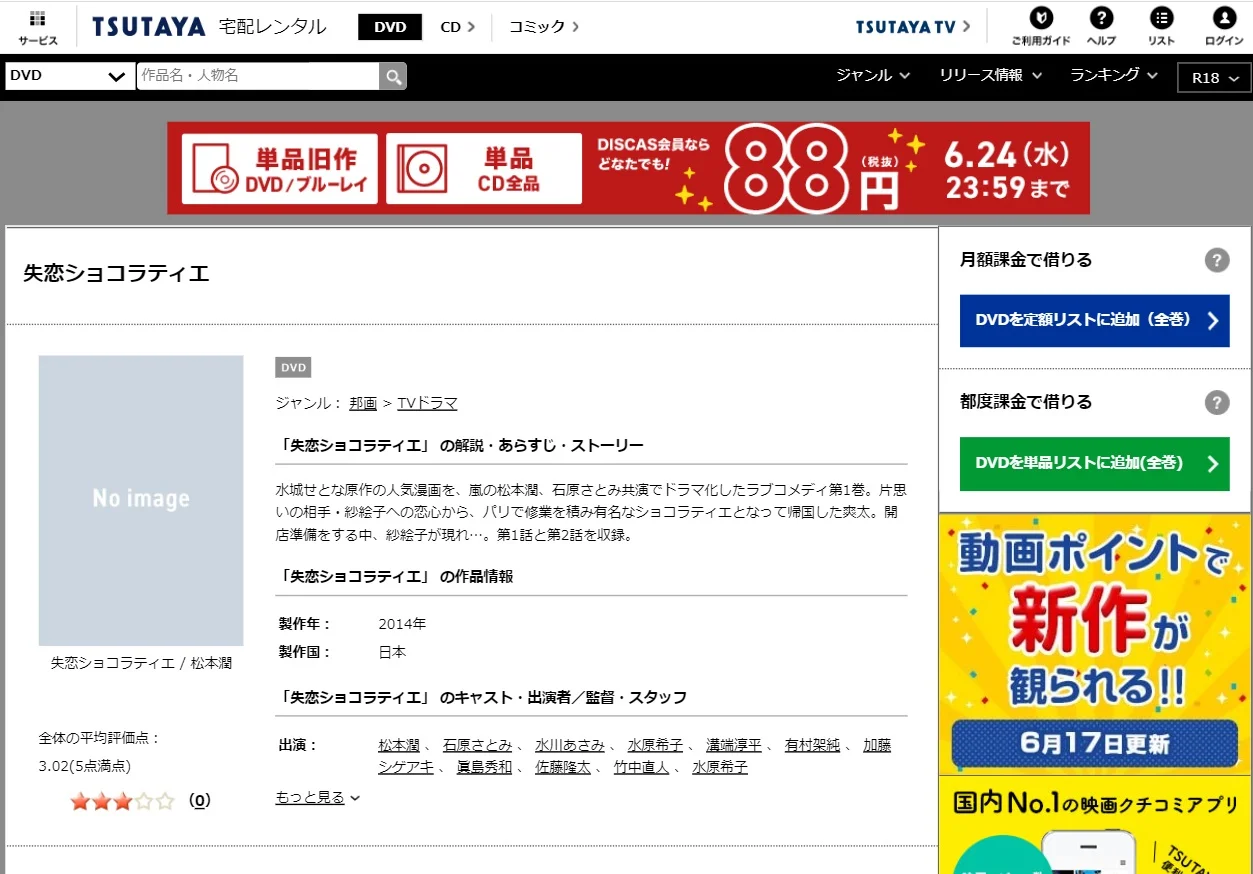1253x874 pixels.
Task: Open cast link 石原さとみ
Action: (x=477, y=746)
